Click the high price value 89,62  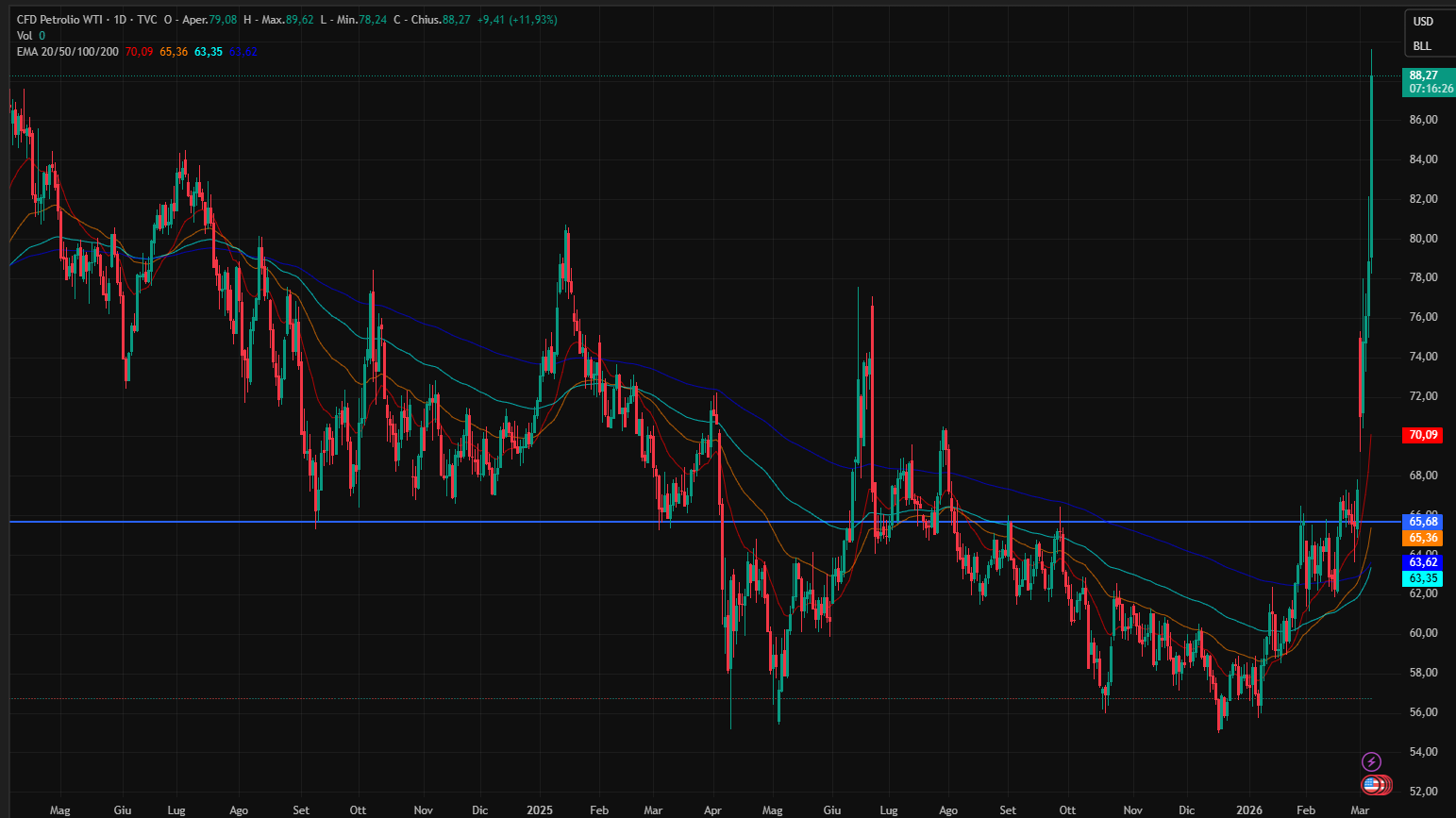[300, 20]
